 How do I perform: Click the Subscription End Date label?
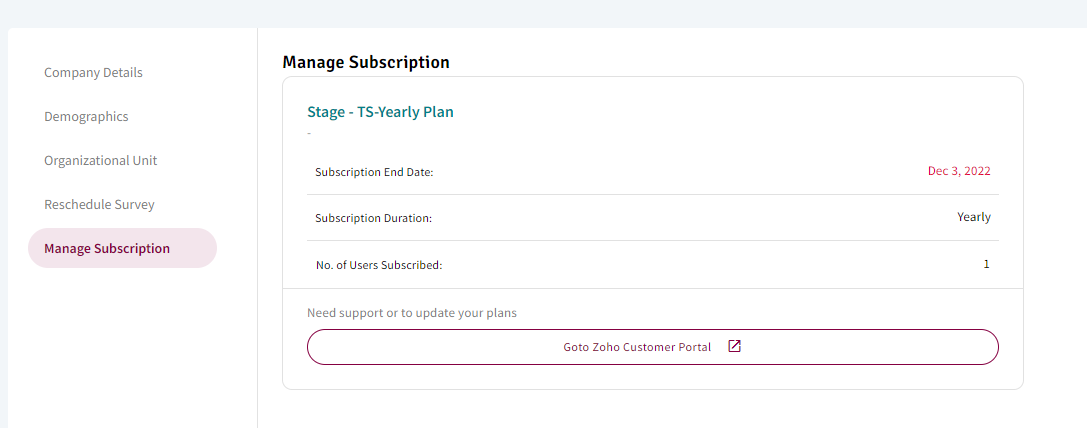(374, 172)
